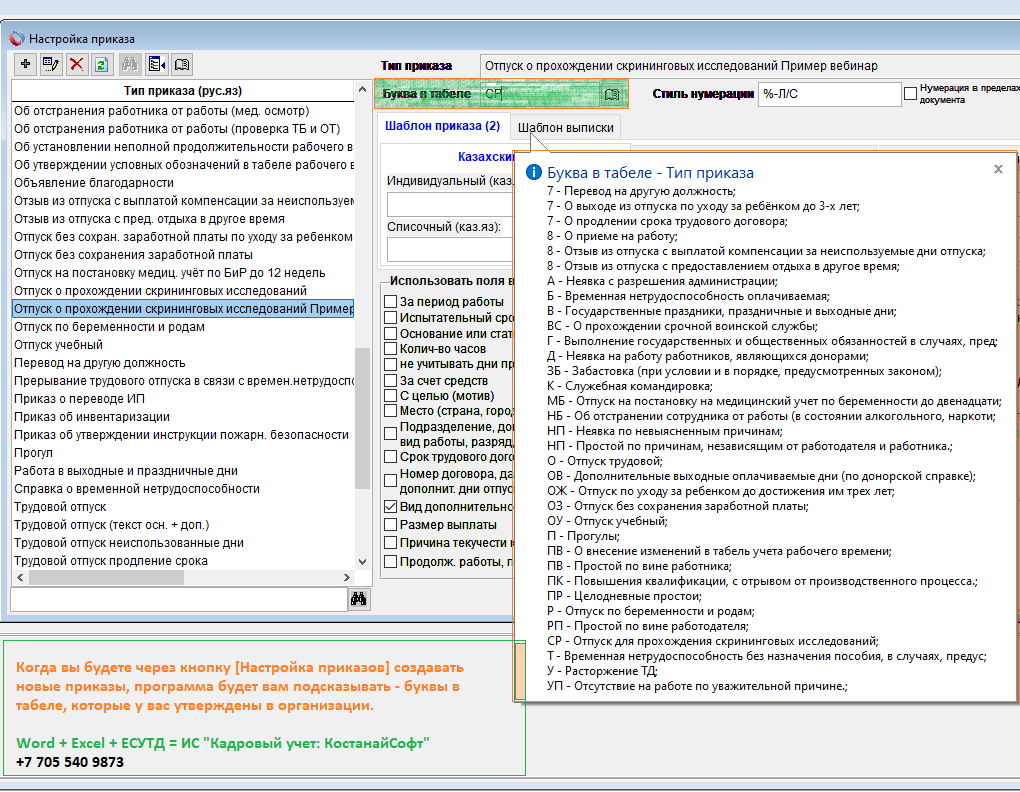The height and width of the screenshot is (792, 1020).
Task: Click the greyed binoculars icon in the top toolbar
Action: (x=130, y=64)
